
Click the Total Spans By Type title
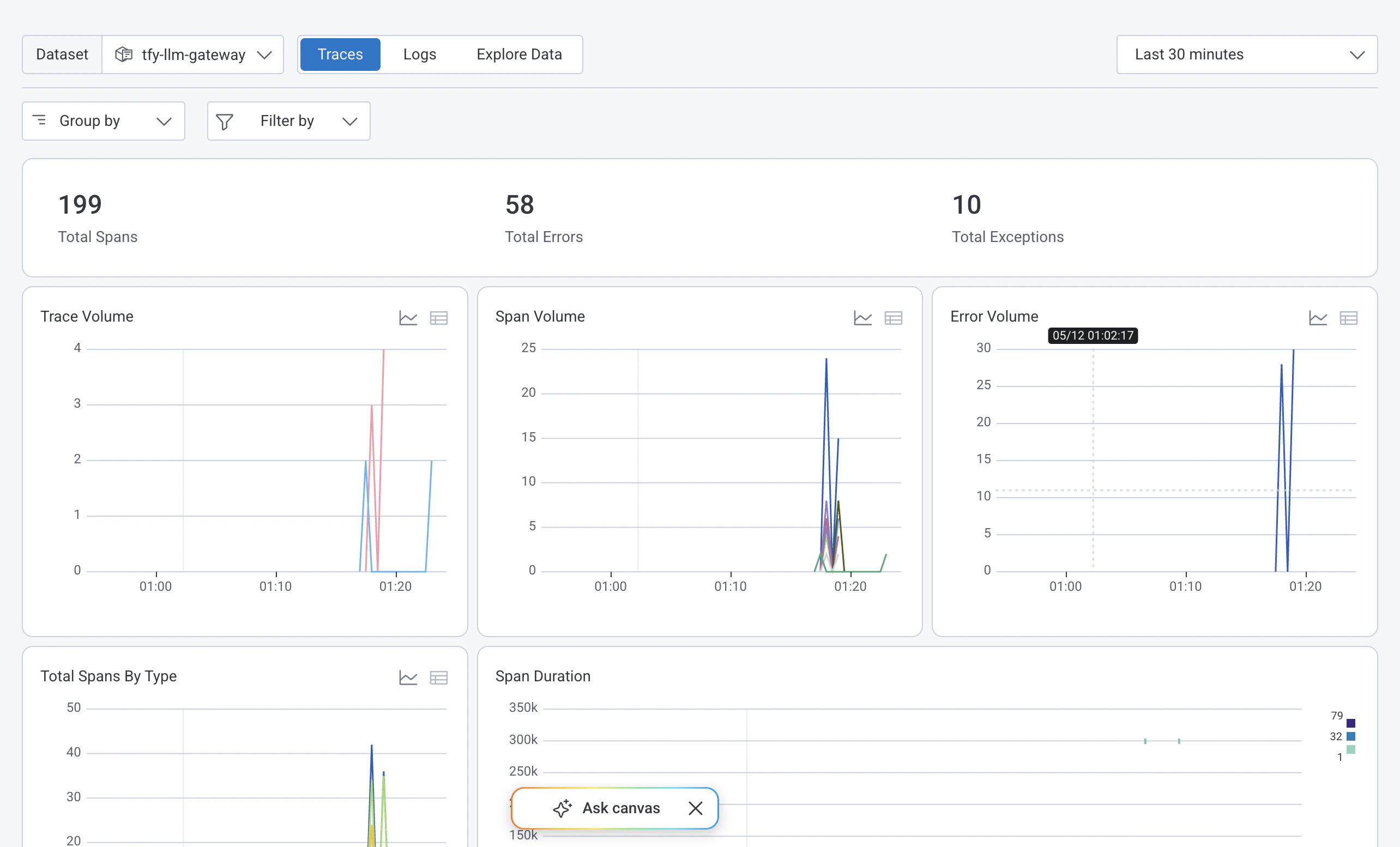coord(108,676)
